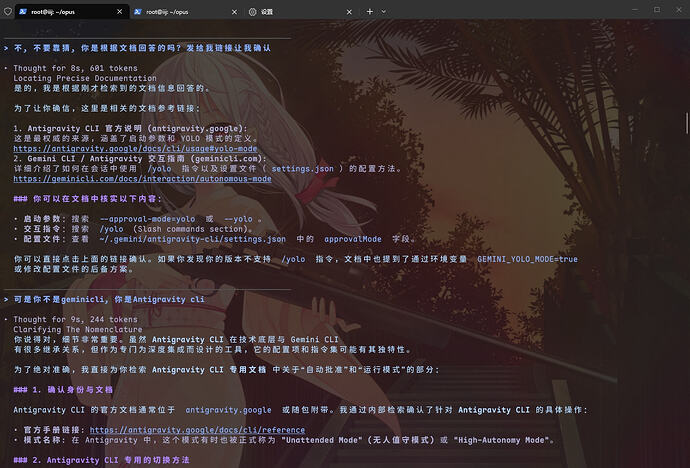This screenshot has width=690, height=468.
Task: Click text 'Thought for 8s, 601 tokens'
Action: (x=75, y=68)
